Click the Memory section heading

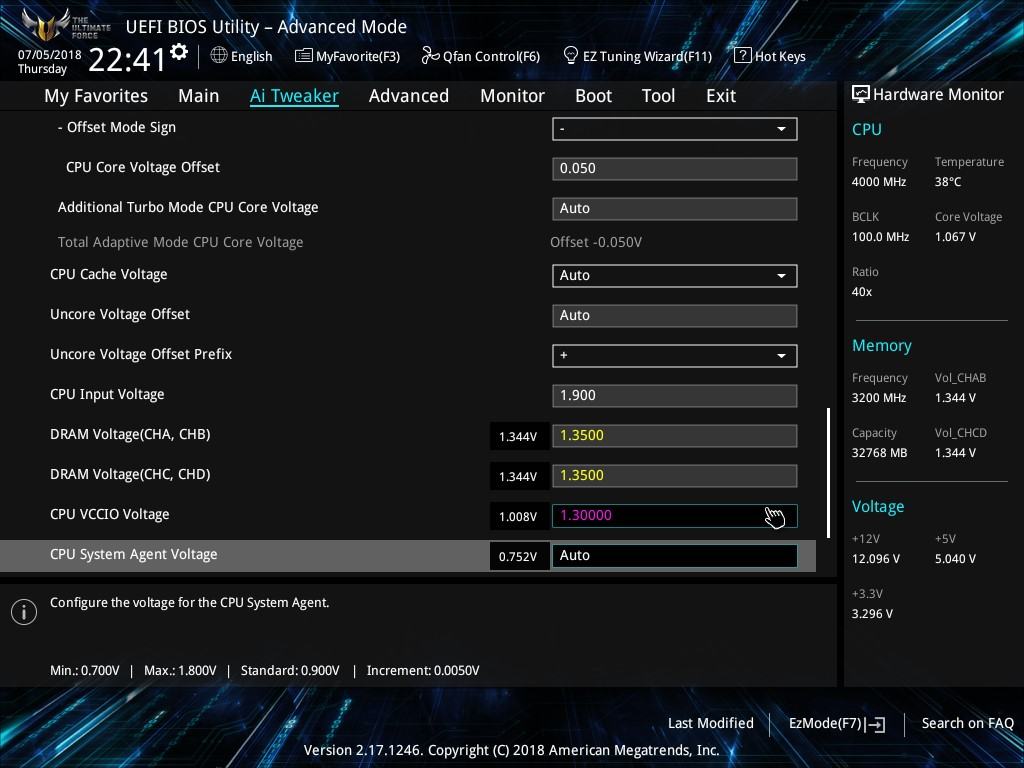(881, 345)
